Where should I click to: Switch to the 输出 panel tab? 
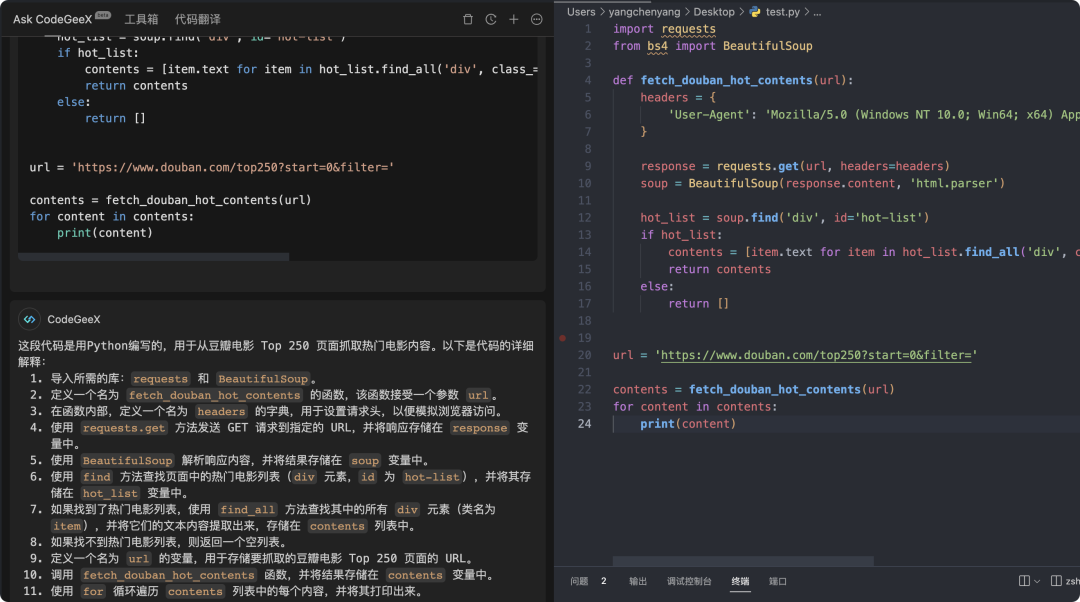click(638, 580)
